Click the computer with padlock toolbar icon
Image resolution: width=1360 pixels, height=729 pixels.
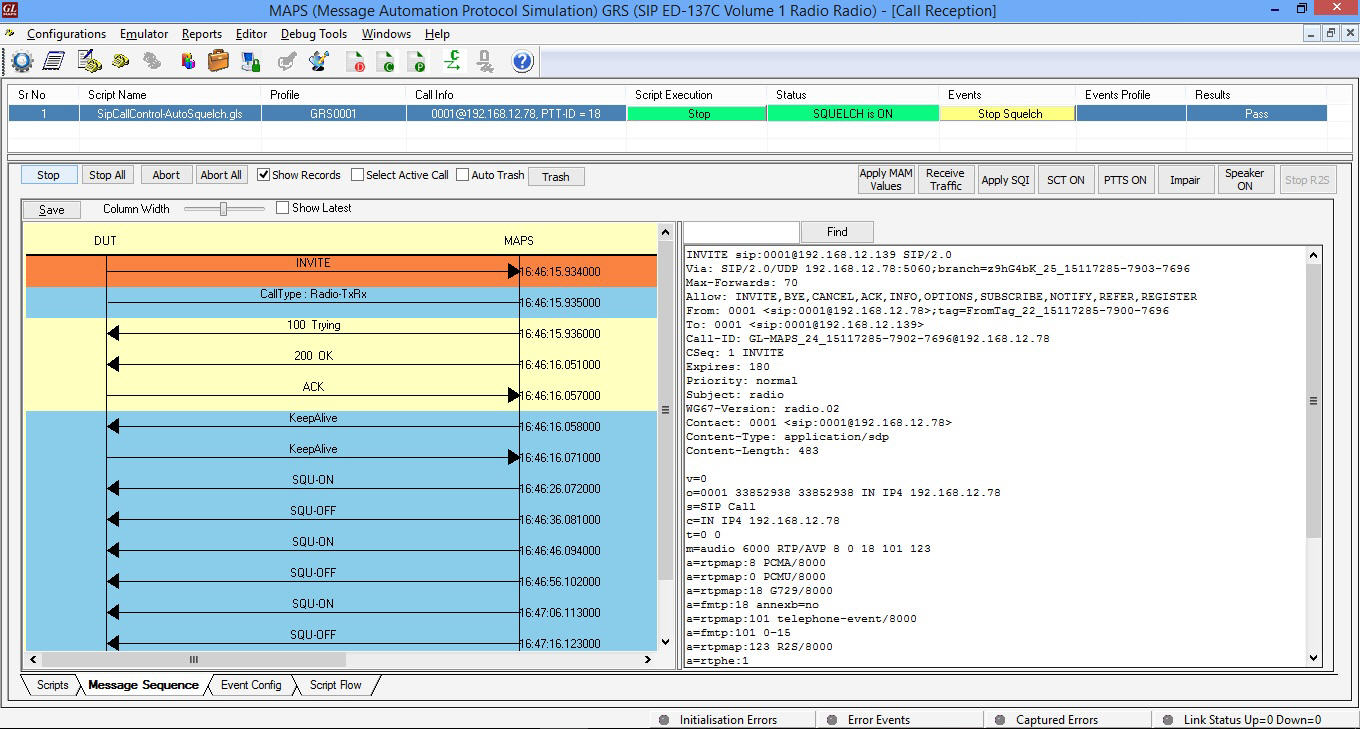[x=251, y=62]
